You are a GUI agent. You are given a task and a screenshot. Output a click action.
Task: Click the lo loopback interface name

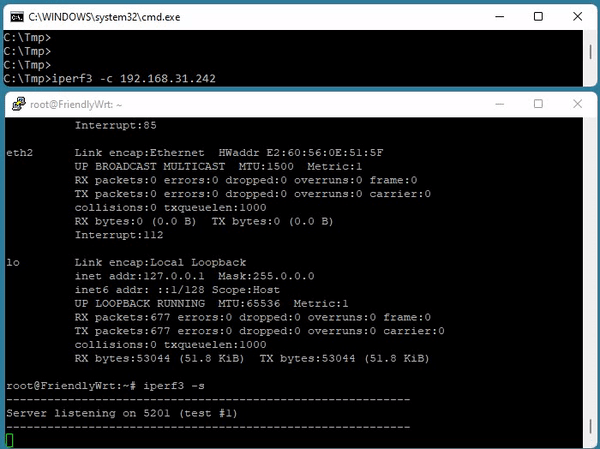[12, 262]
